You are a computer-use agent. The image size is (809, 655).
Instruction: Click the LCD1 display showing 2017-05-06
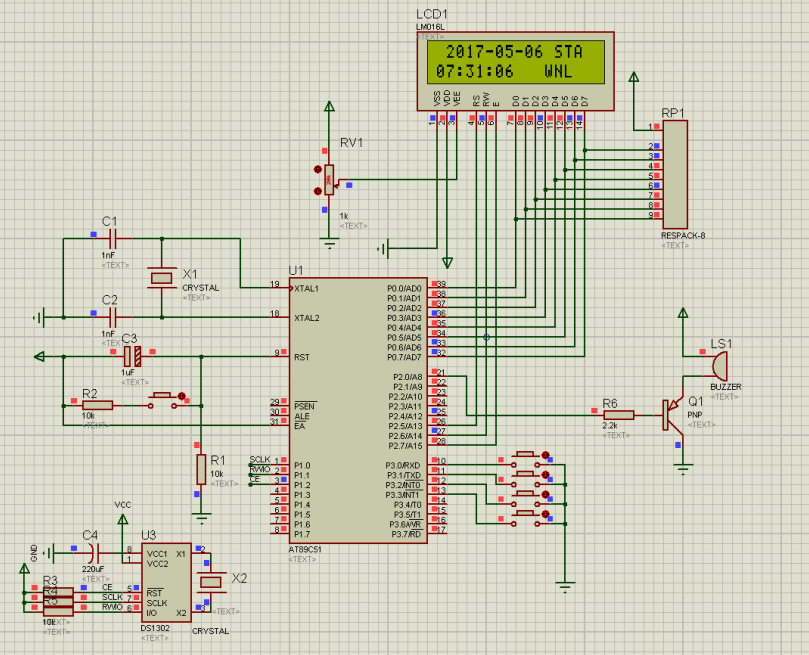(x=515, y=62)
